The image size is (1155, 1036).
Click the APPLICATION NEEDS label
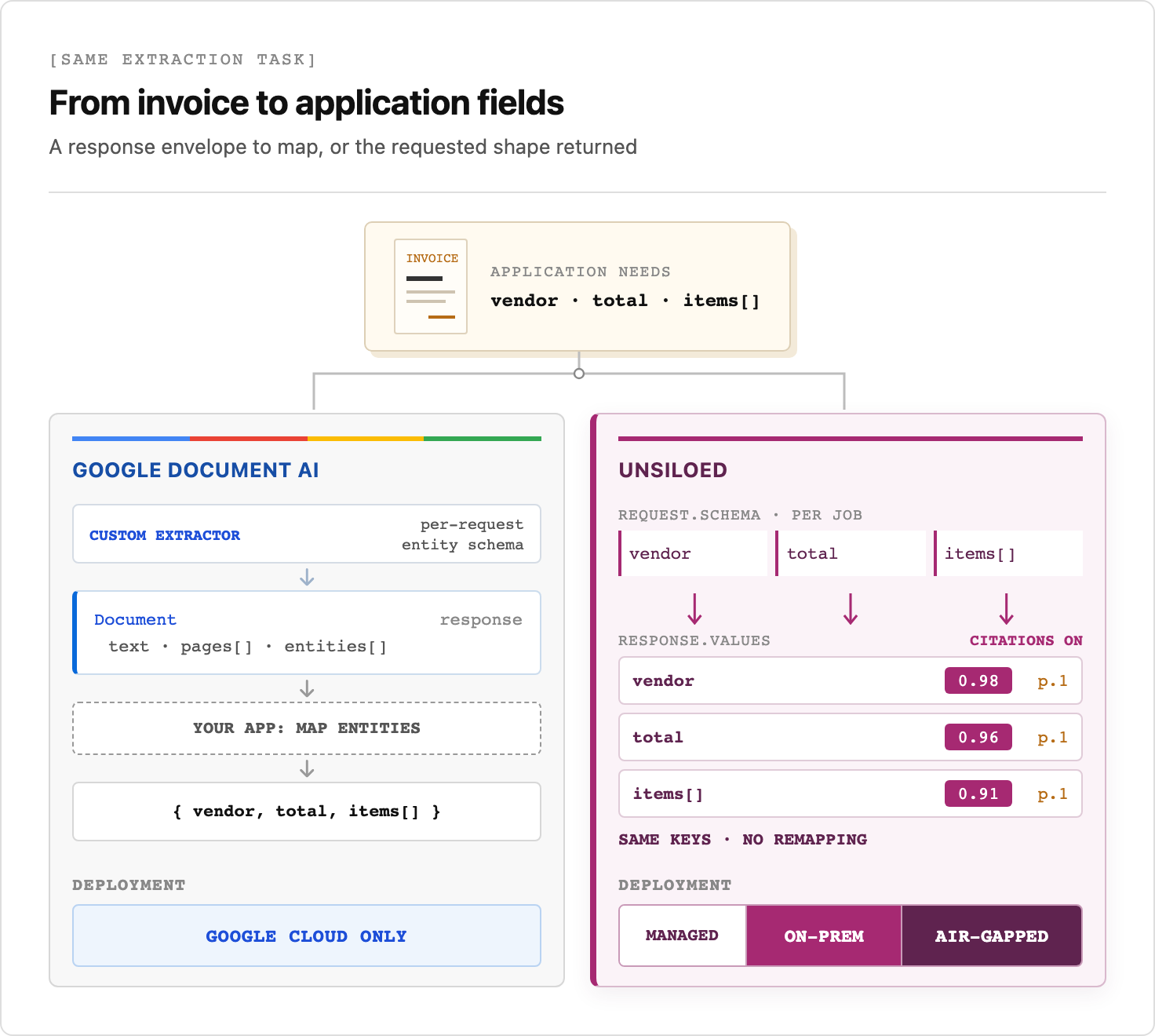pyautogui.click(x=581, y=272)
